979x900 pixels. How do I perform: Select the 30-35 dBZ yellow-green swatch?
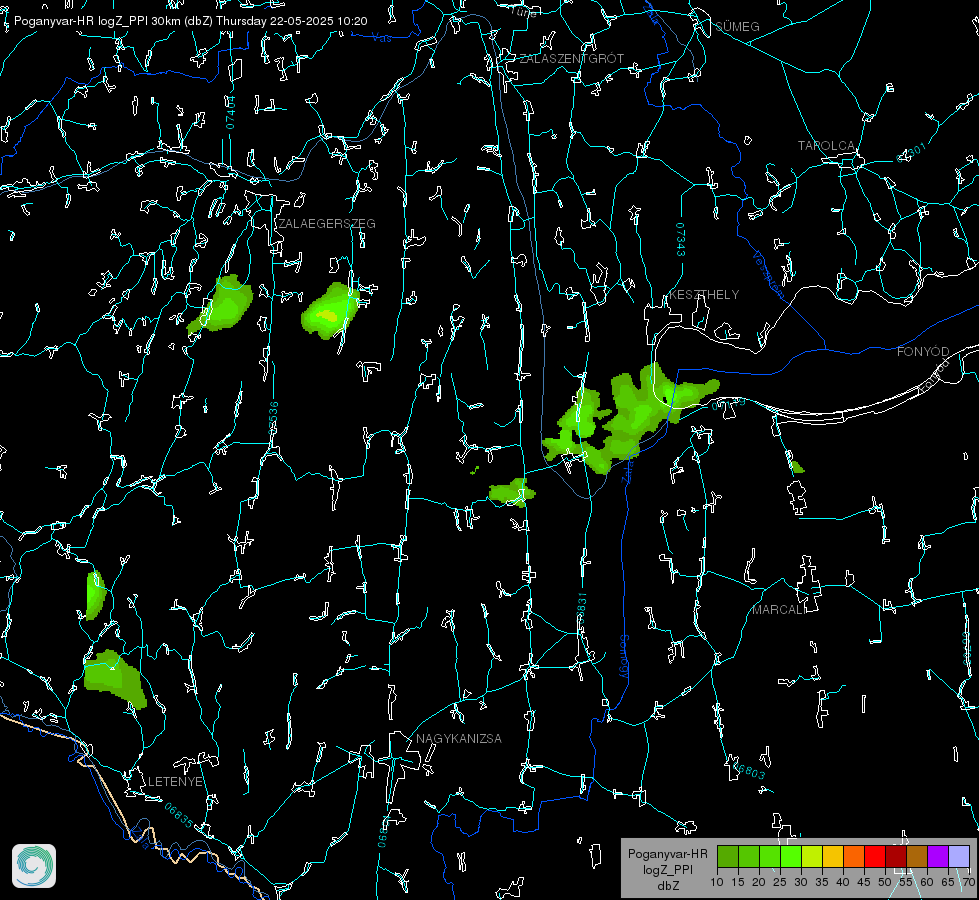click(812, 856)
